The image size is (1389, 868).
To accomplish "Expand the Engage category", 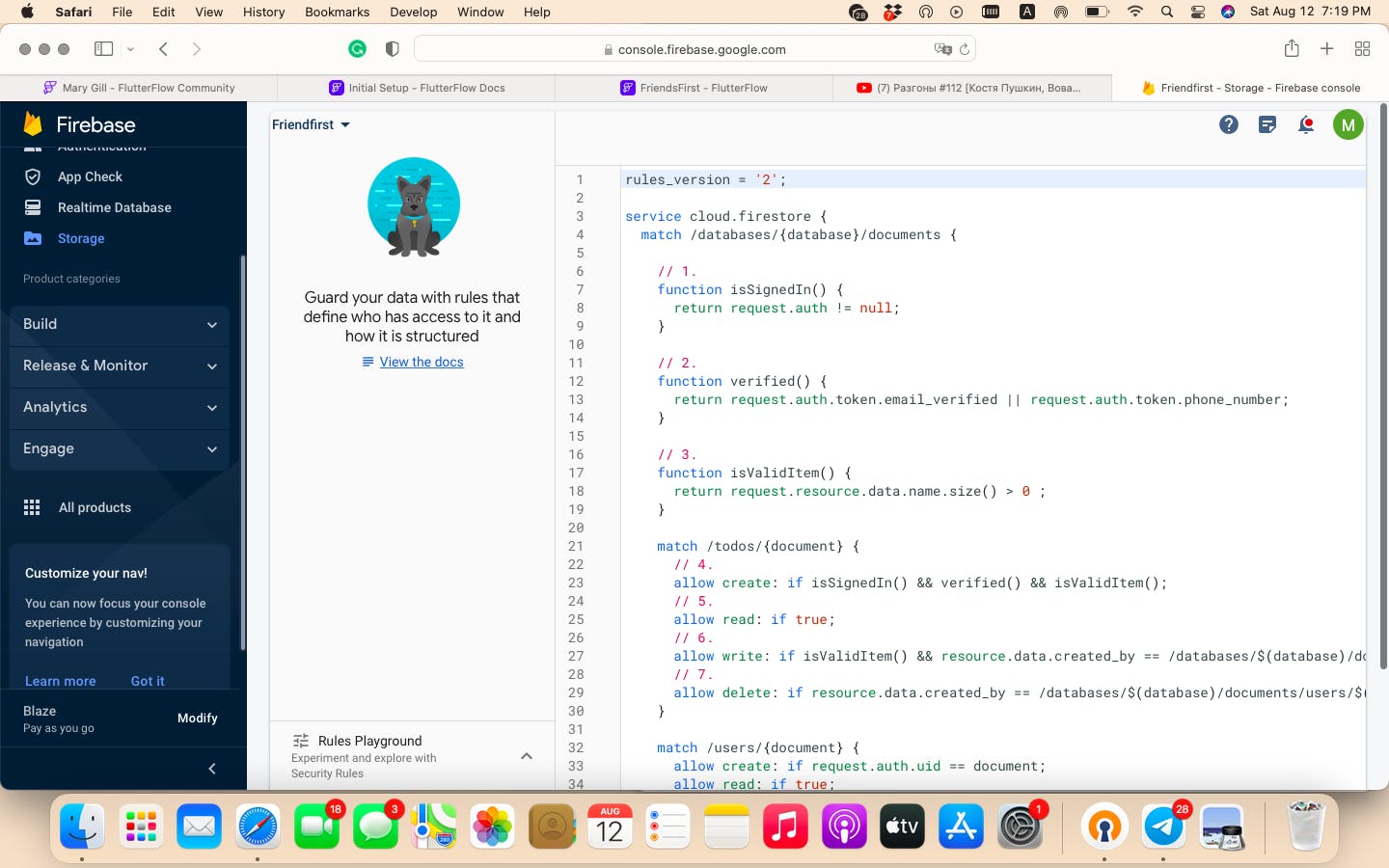I will 120,448.
